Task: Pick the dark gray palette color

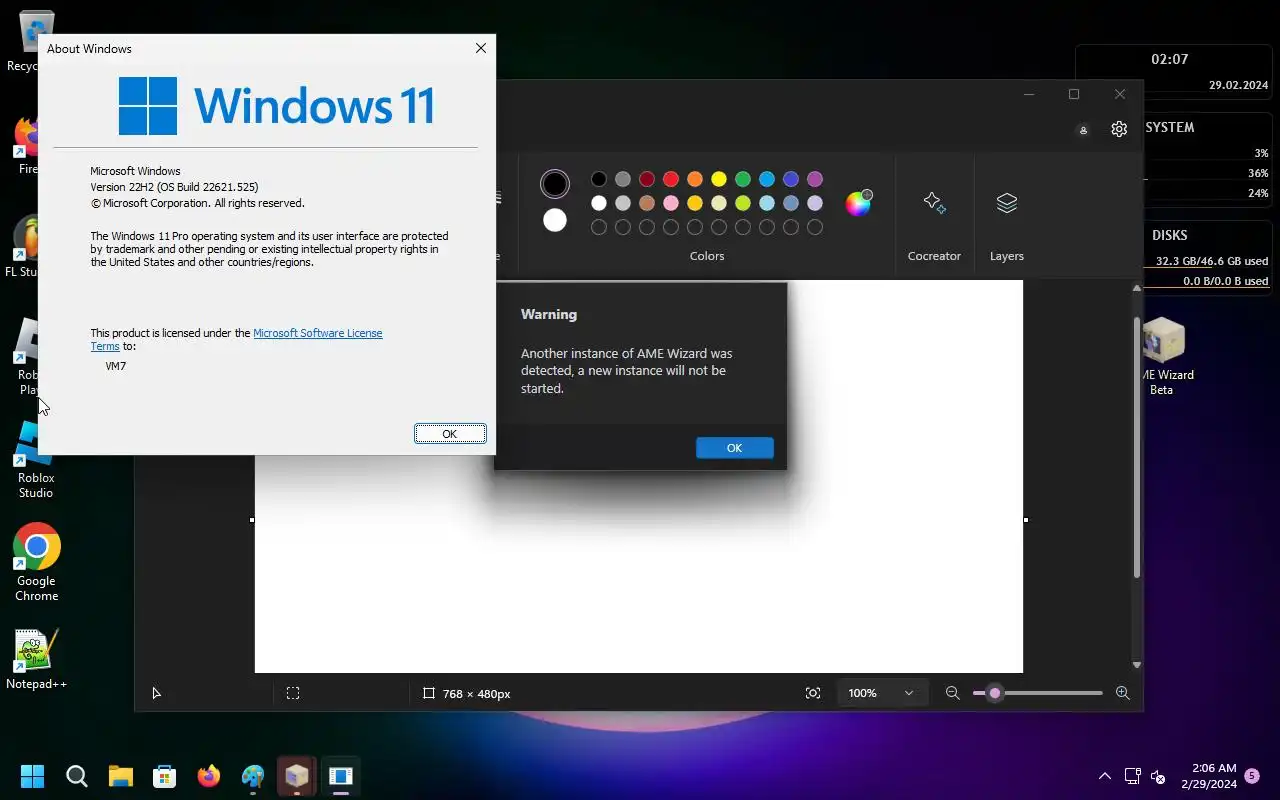Action: (x=623, y=179)
